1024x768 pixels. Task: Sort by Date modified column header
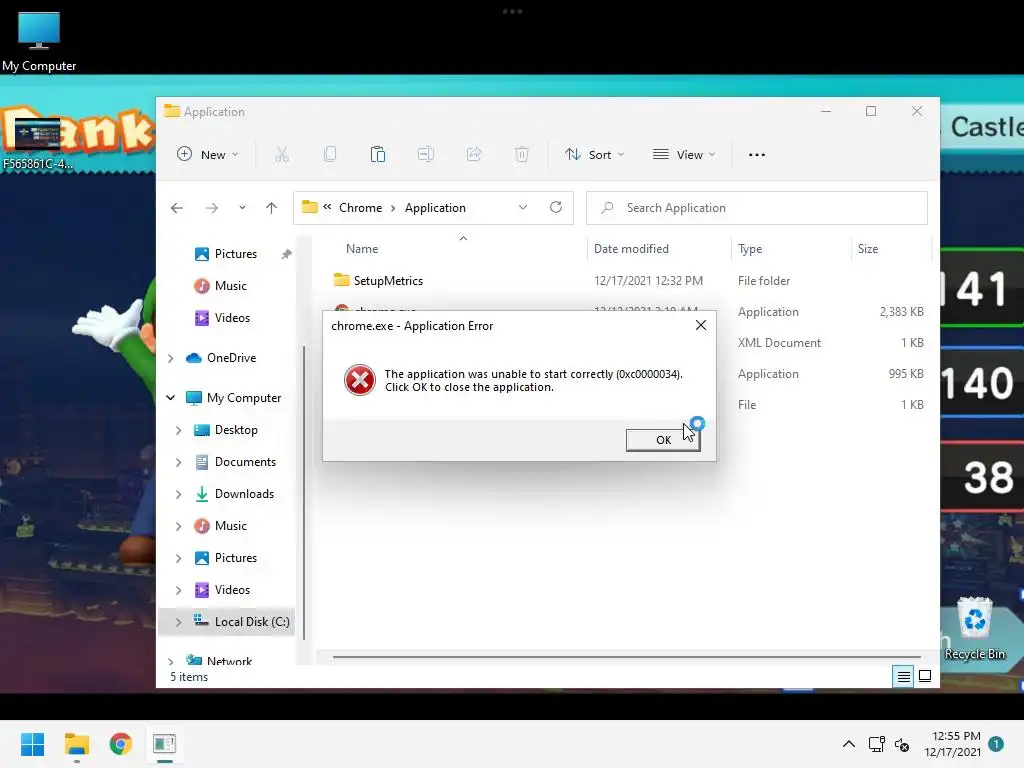pyautogui.click(x=631, y=249)
